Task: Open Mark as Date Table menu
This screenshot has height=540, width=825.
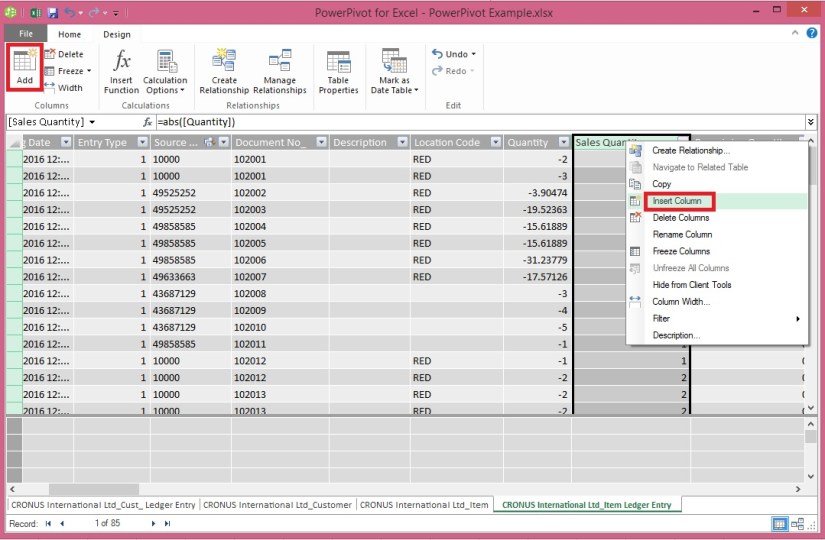Action: (x=395, y=72)
